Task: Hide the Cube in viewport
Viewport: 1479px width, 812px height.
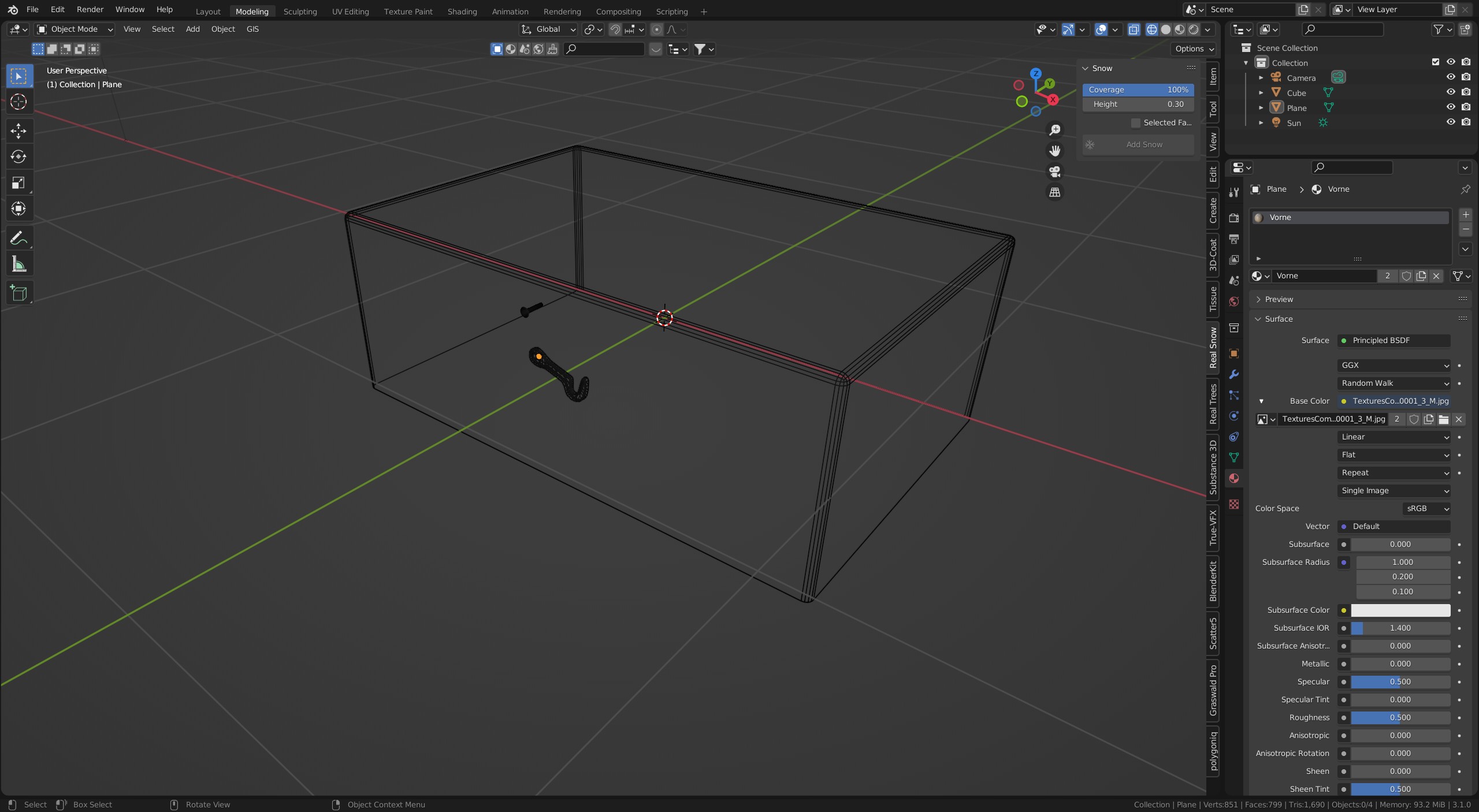Action: click(1451, 92)
